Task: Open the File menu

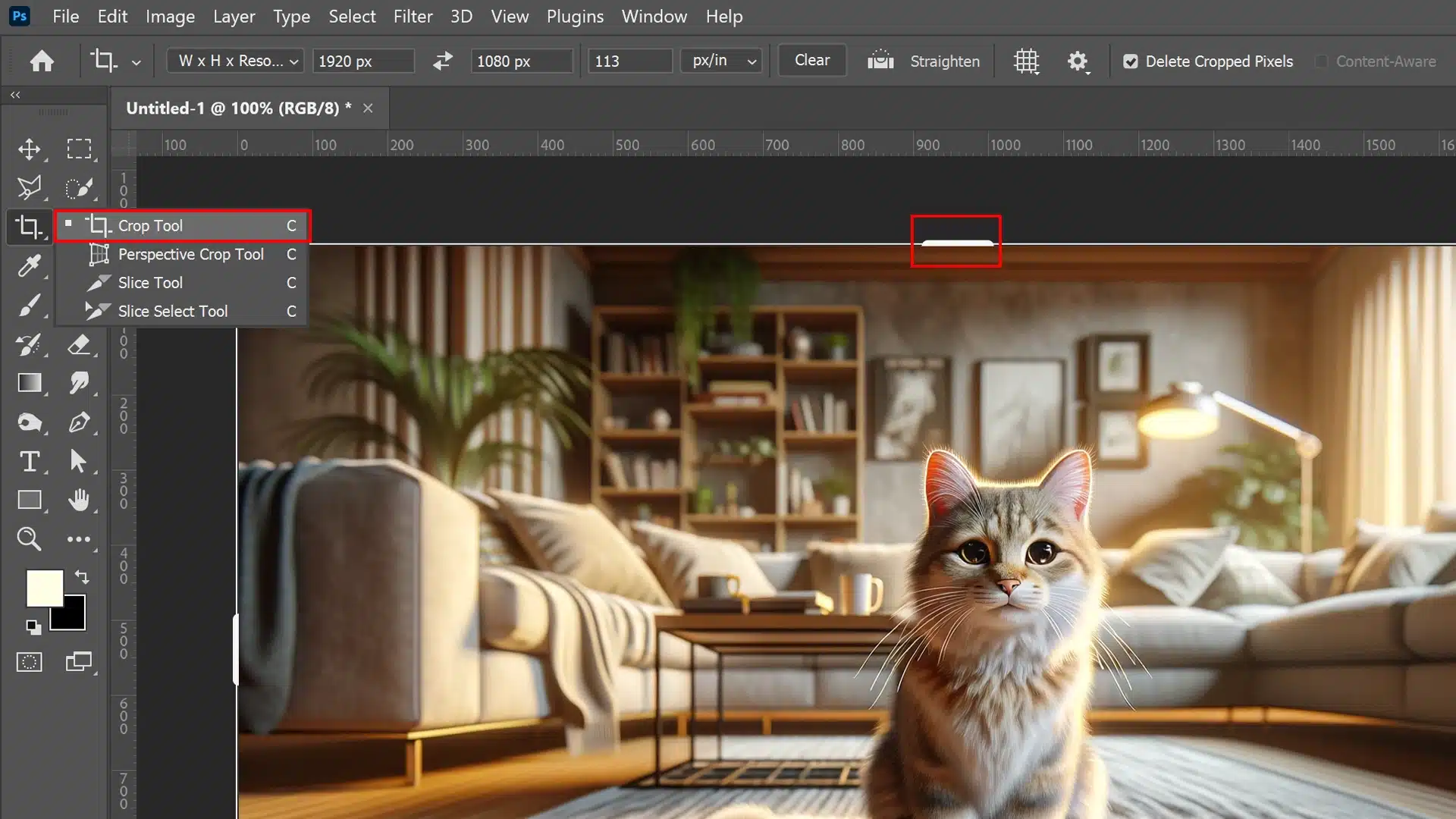Action: pyautogui.click(x=66, y=16)
